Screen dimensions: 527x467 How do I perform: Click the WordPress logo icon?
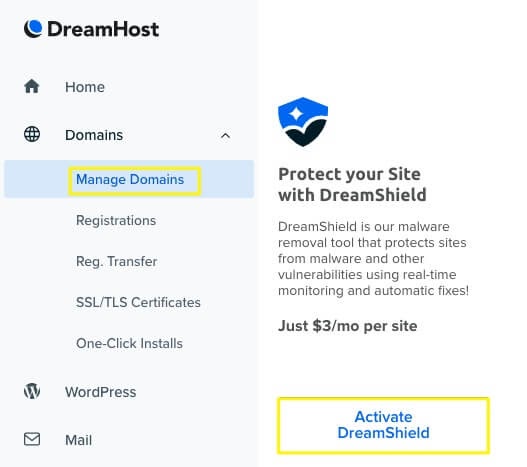(32, 391)
